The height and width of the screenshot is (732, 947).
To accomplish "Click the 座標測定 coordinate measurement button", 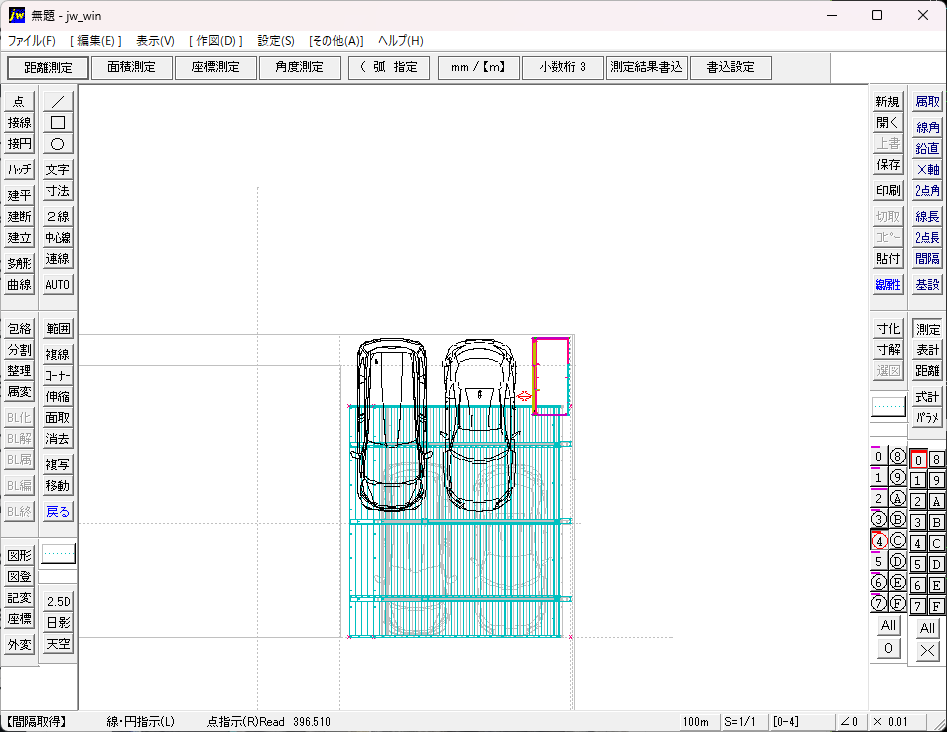I will (x=216, y=67).
